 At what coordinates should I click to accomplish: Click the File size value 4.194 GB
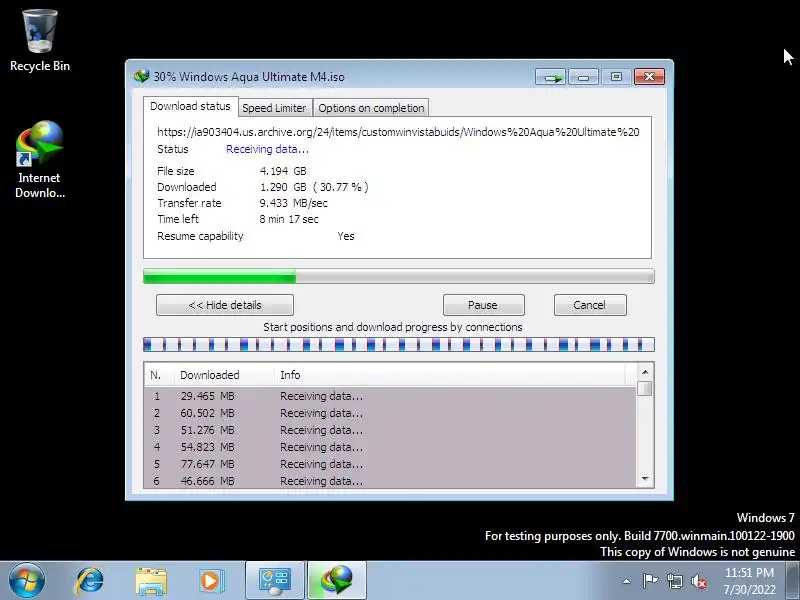(283, 171)
